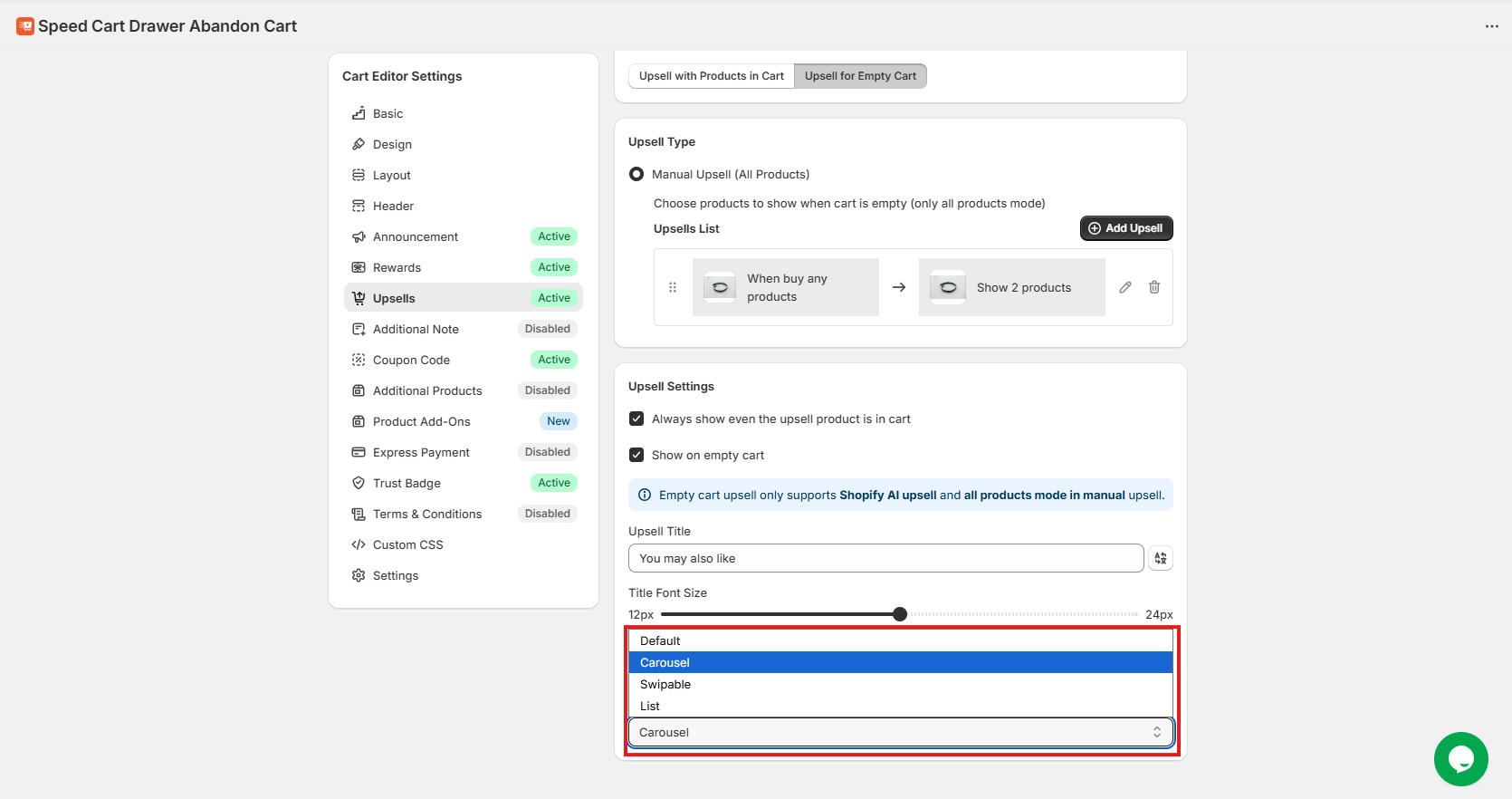Click the Title Font Size slider handle
The height and width of the screenshot is (799, 1512).
[x=900, y=614]
